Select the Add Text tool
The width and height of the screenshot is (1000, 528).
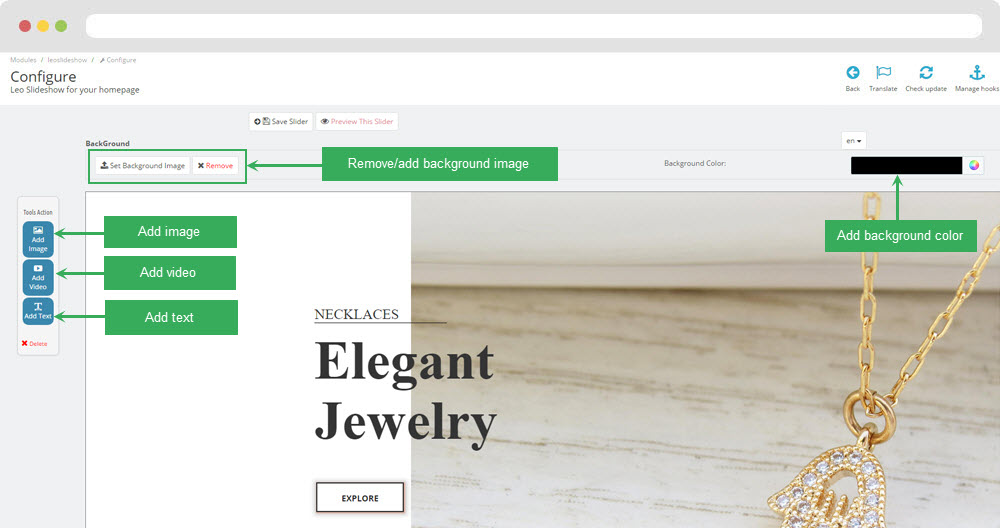pos(38,311)
